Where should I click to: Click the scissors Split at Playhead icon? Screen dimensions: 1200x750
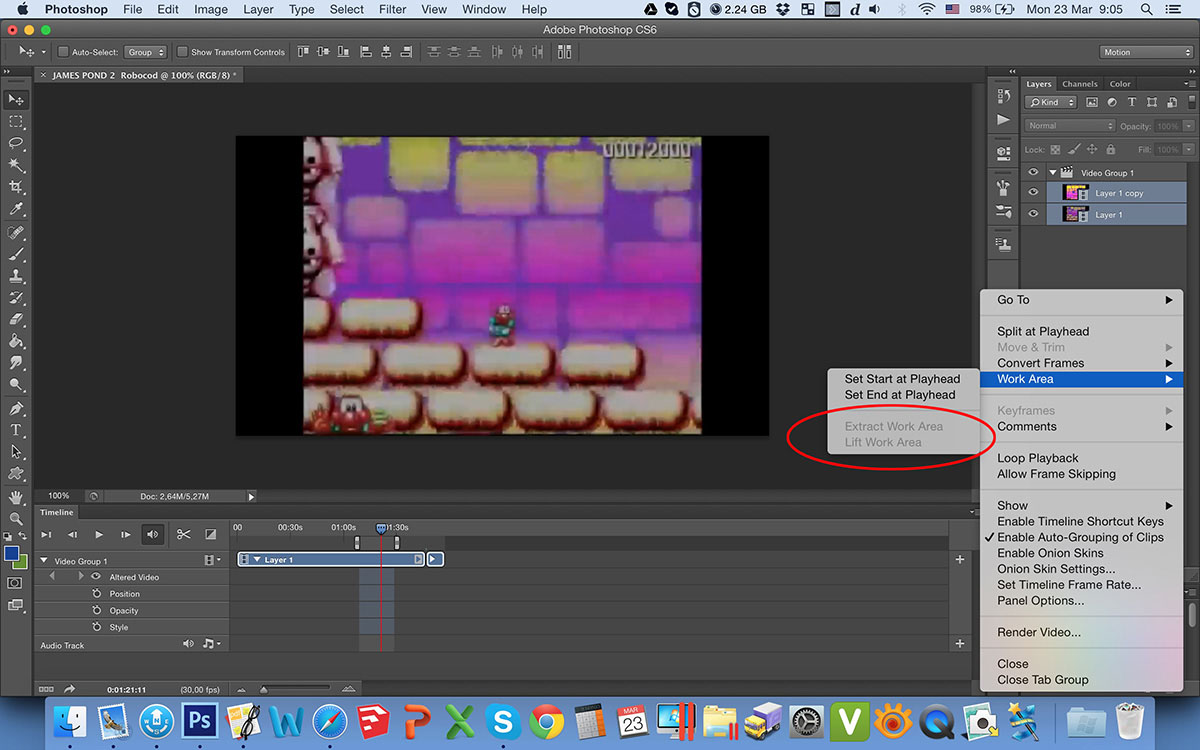[x=183, y=534]
